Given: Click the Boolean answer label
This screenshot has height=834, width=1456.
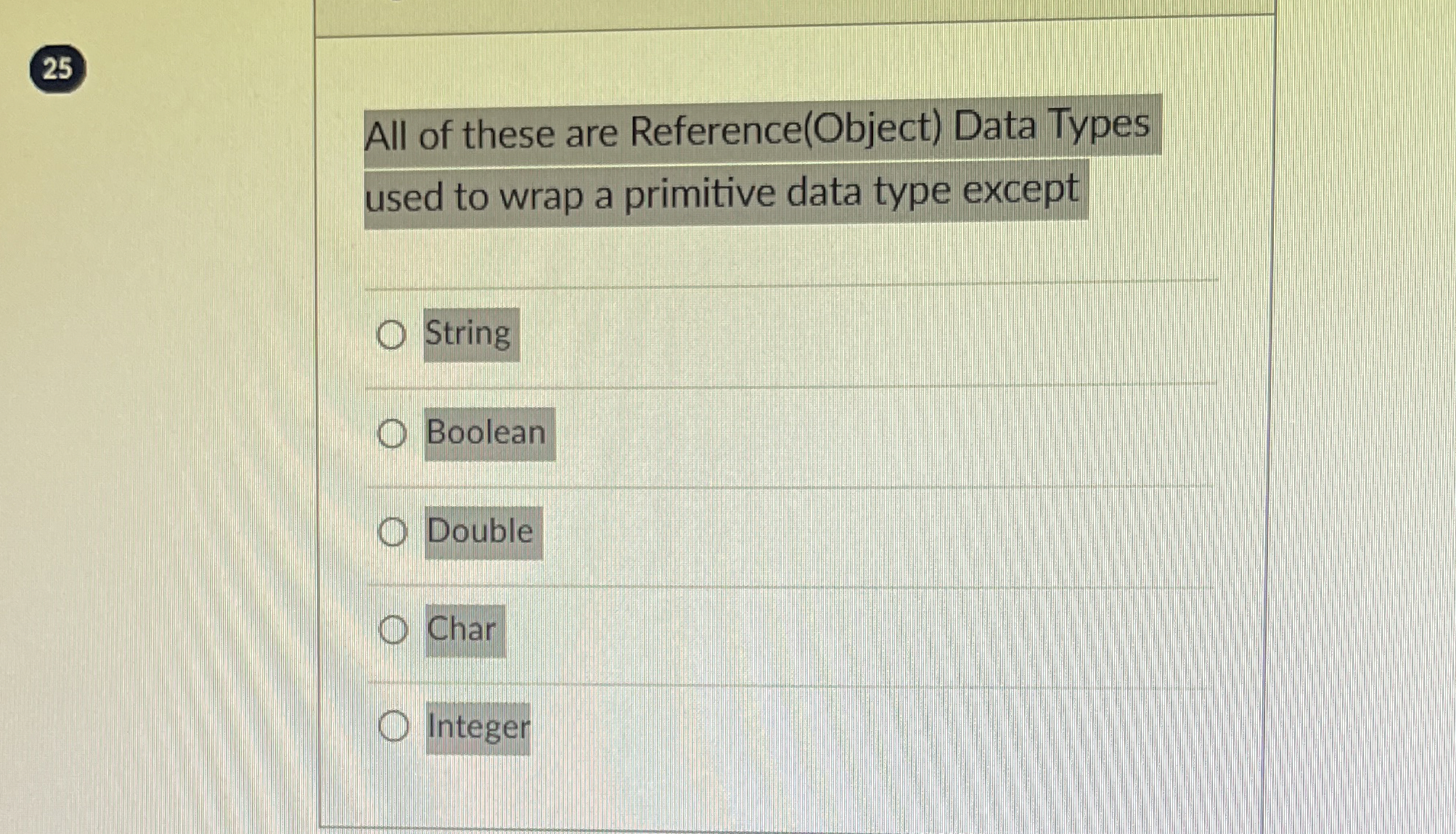Looking at the screenshot, I should coord(485,433).
